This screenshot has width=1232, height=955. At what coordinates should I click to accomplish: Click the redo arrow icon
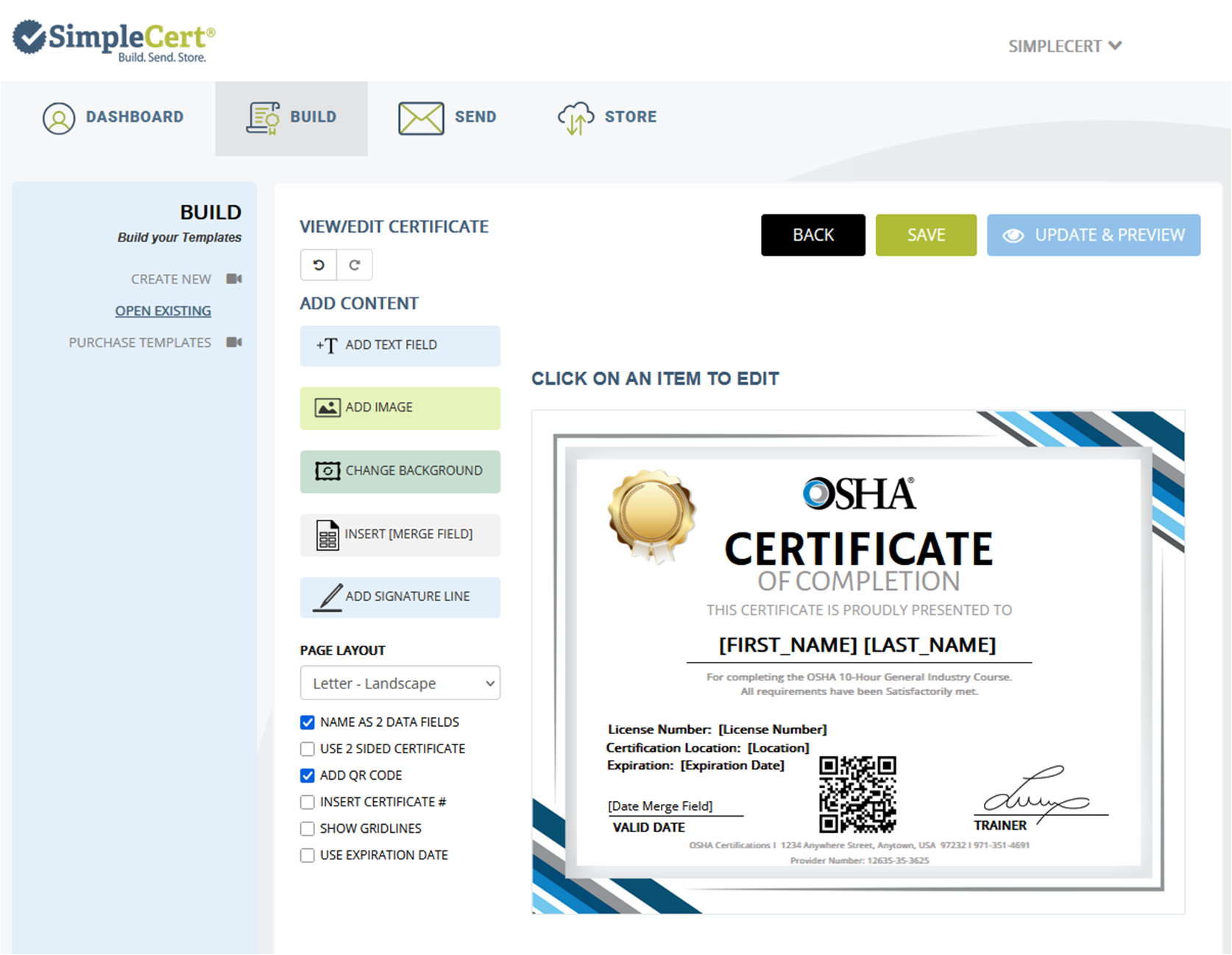coord(355,264)
